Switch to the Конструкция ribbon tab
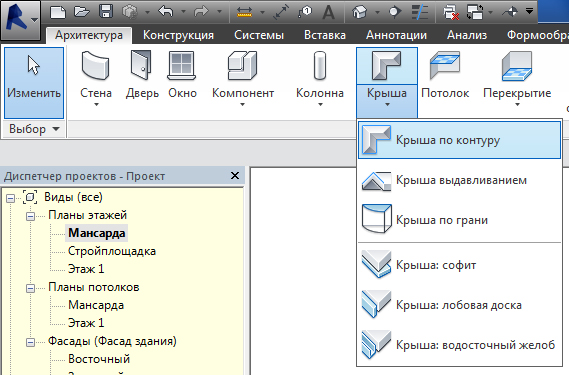This screenshot has width=569, height=375. (178, 35)
